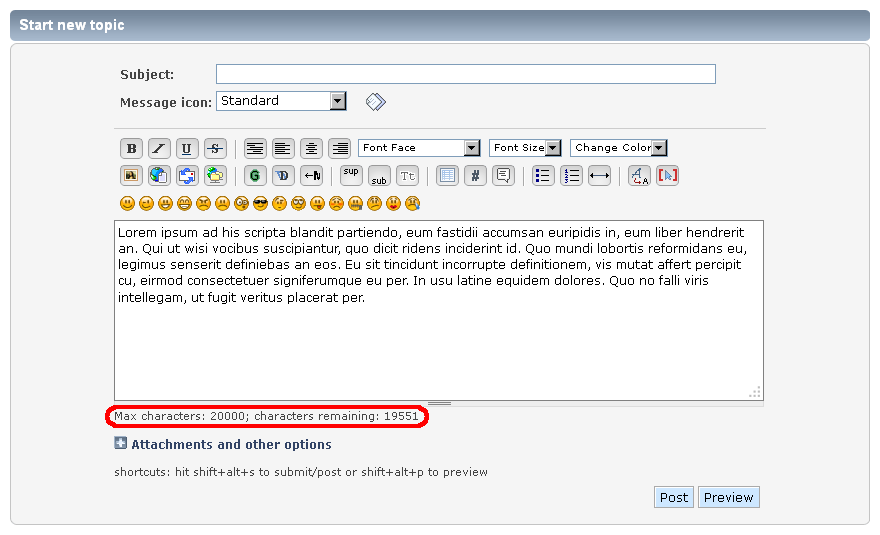The height and width of the screenshot is (535, 880).
Task: Apply superscript with the sup button
Action: pyautogui.click(x=351, y=176)
